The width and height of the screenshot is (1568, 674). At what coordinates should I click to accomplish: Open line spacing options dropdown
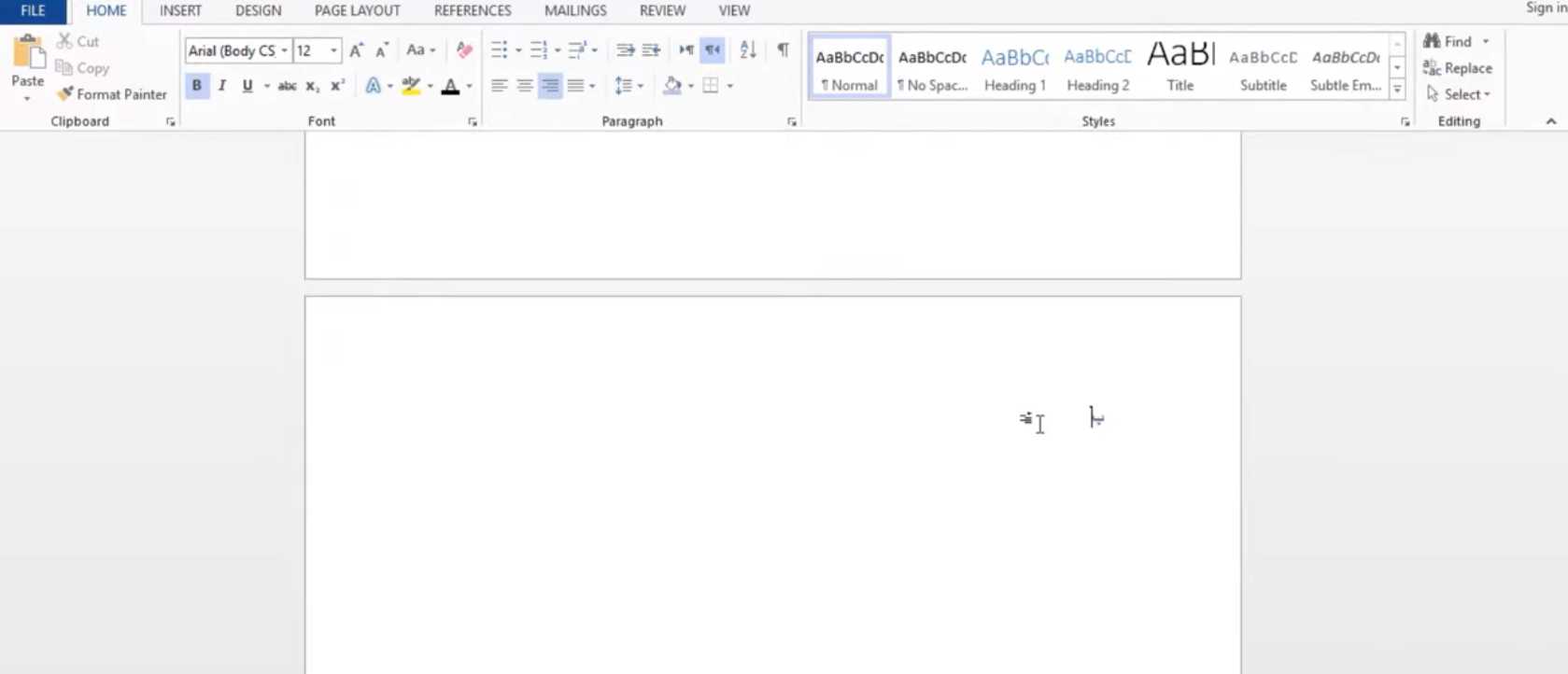pyautogui.click(x=629, y=86)
